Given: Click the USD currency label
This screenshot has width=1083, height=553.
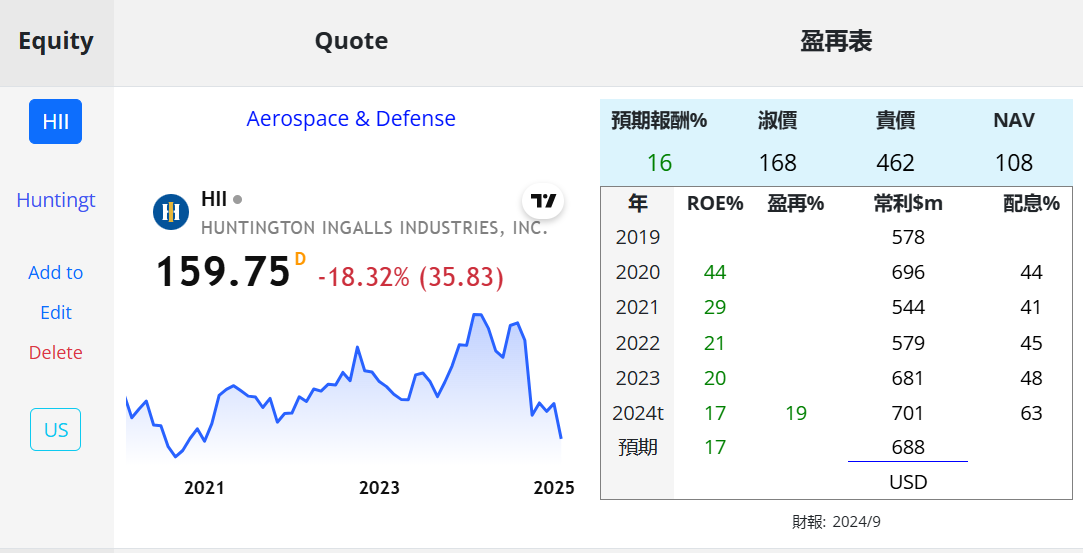Looking at the screenshot, I should 908,482.
